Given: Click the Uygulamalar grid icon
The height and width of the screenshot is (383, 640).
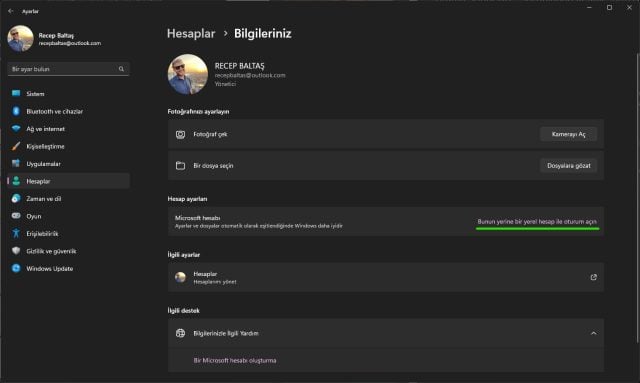Looking at the screenshot, I should coord(16,164).
